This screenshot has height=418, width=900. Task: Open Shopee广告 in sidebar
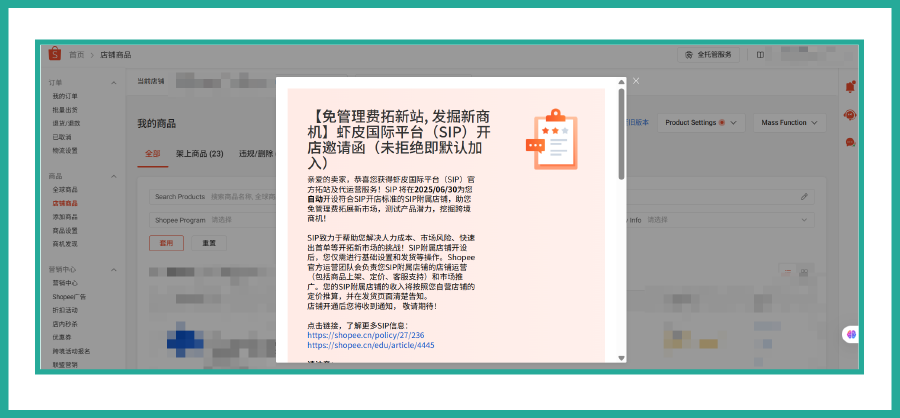[x=69, y=297]
